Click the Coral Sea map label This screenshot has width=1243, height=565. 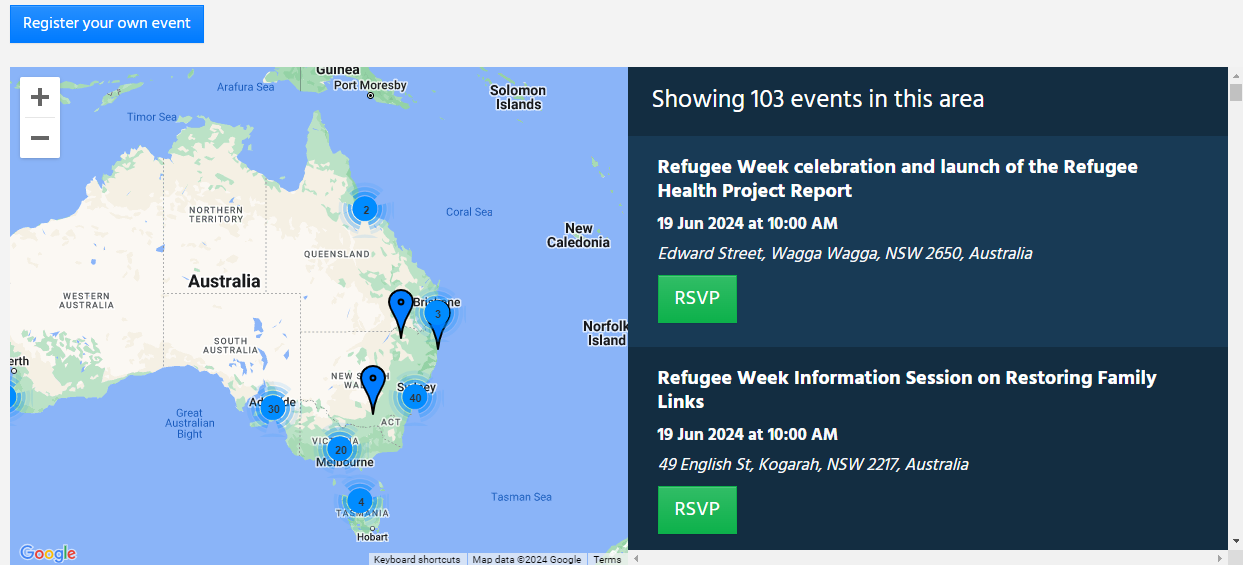[469, 212]
